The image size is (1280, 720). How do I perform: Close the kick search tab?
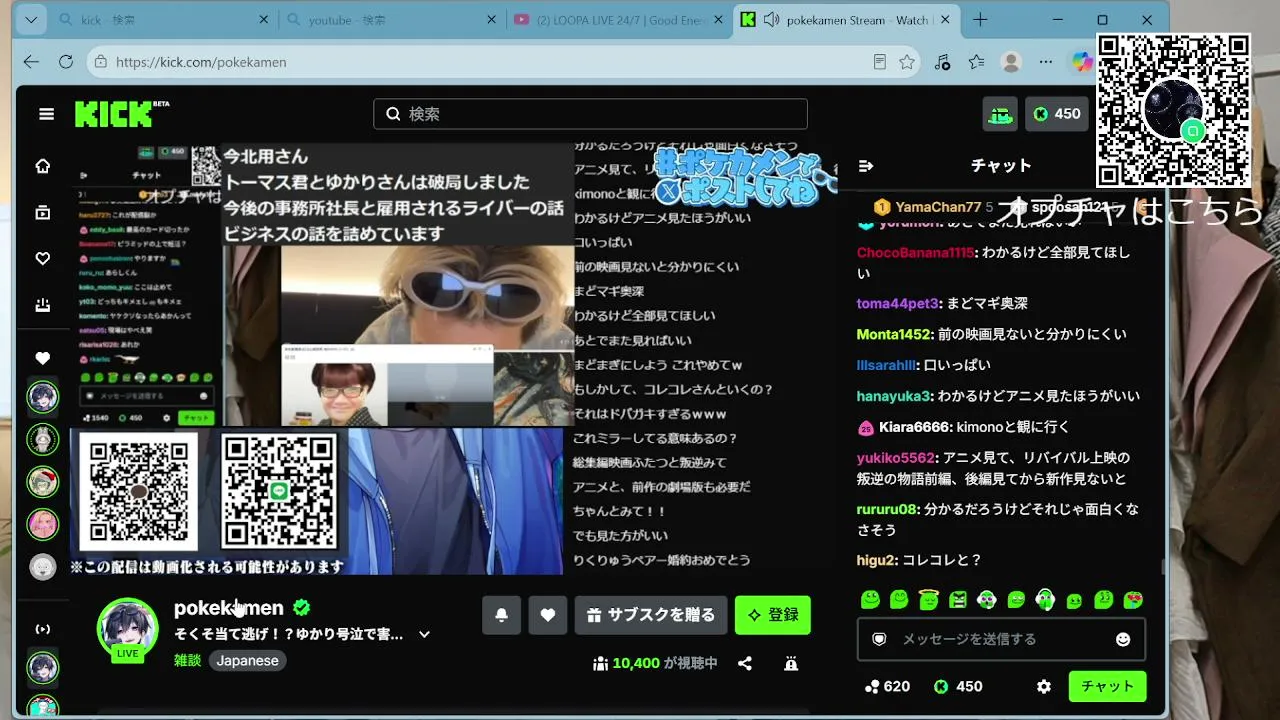pyautogui.click(x=264, y=20)
